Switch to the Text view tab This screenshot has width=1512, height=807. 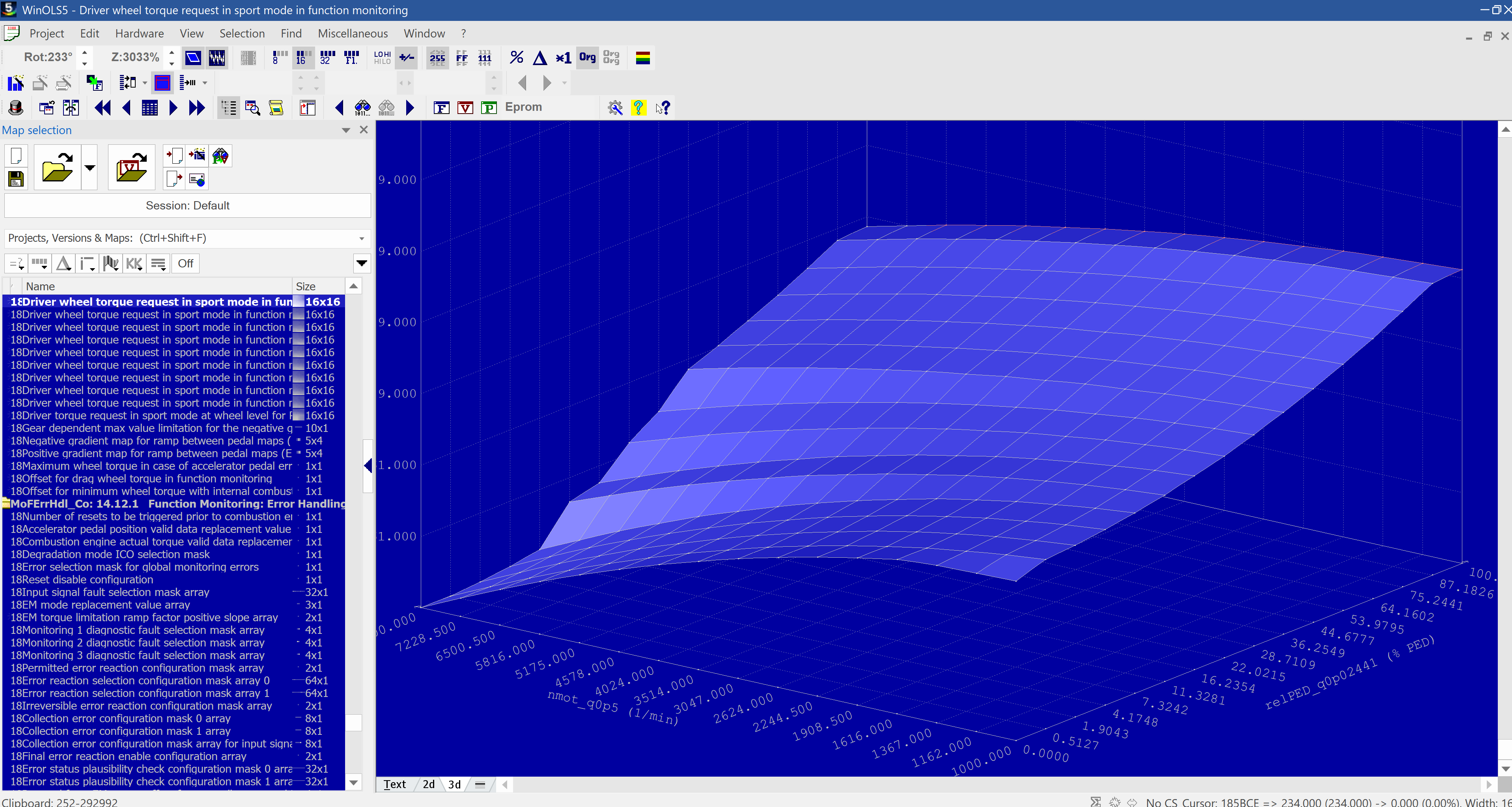coord(394,784)
